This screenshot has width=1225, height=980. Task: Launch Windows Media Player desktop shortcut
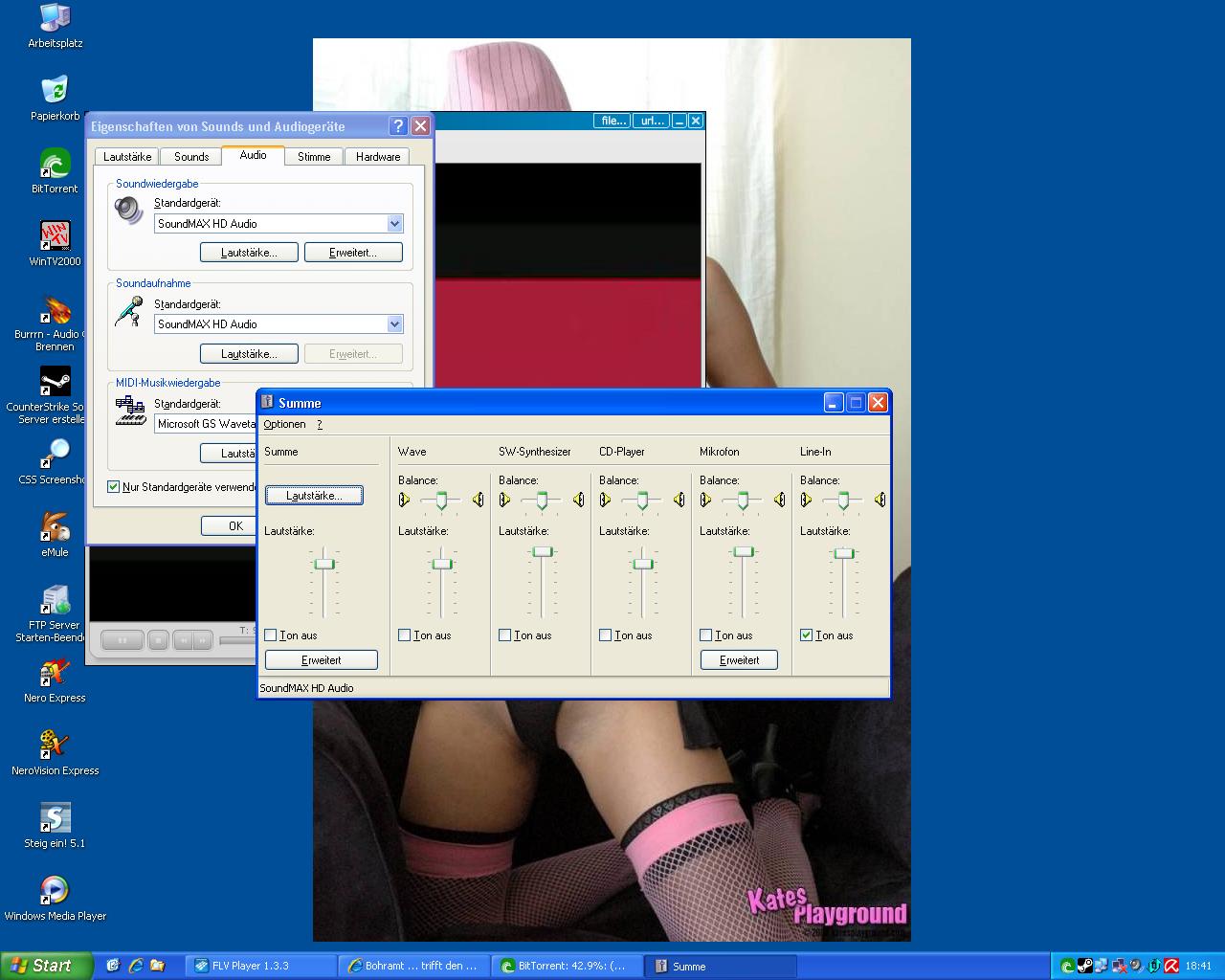coord(55,892)
